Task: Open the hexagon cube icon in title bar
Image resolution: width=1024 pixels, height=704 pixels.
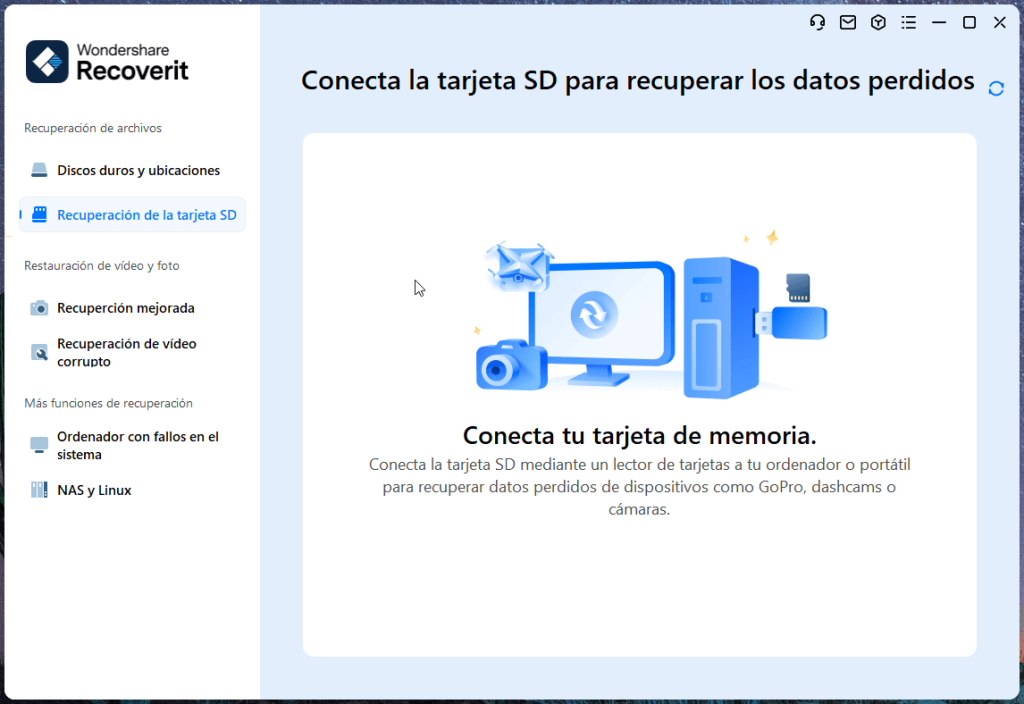Action: pyautogui.click(x=878, y=23)
